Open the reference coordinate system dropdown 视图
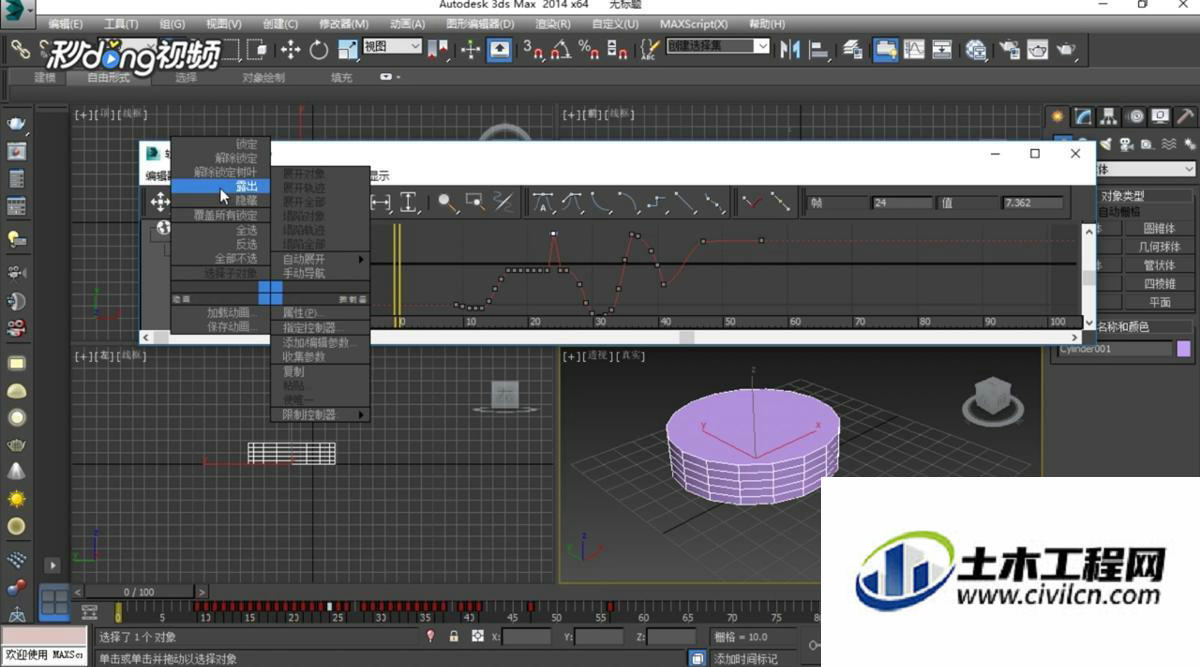1200x667 pixels. pos(392,46)
